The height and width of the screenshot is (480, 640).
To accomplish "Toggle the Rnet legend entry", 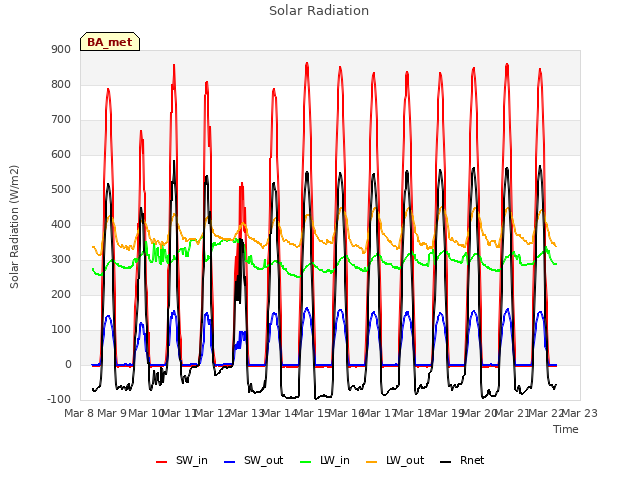I will tap(462, 460).
